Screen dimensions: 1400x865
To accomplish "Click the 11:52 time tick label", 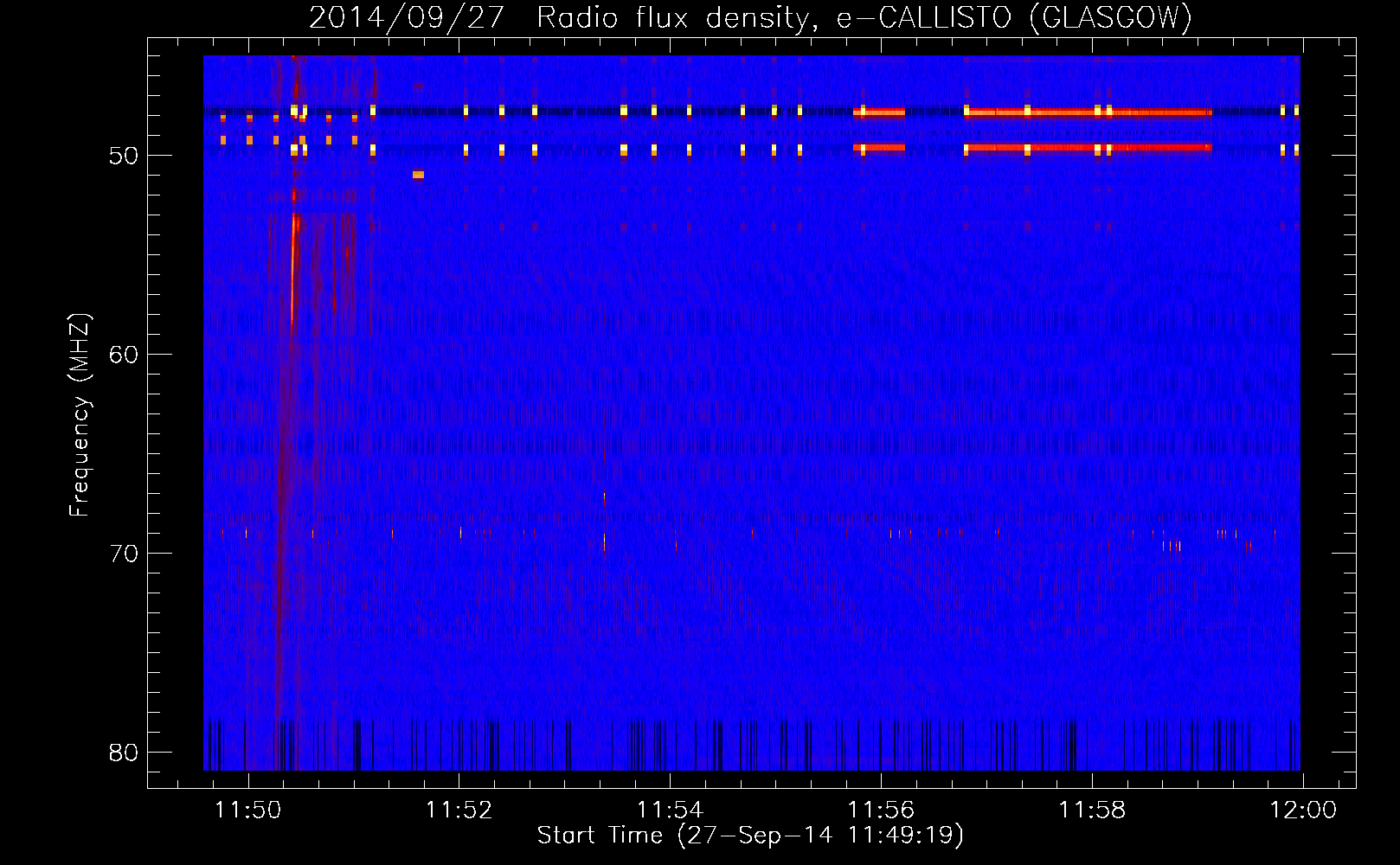I will click(459, 811).
